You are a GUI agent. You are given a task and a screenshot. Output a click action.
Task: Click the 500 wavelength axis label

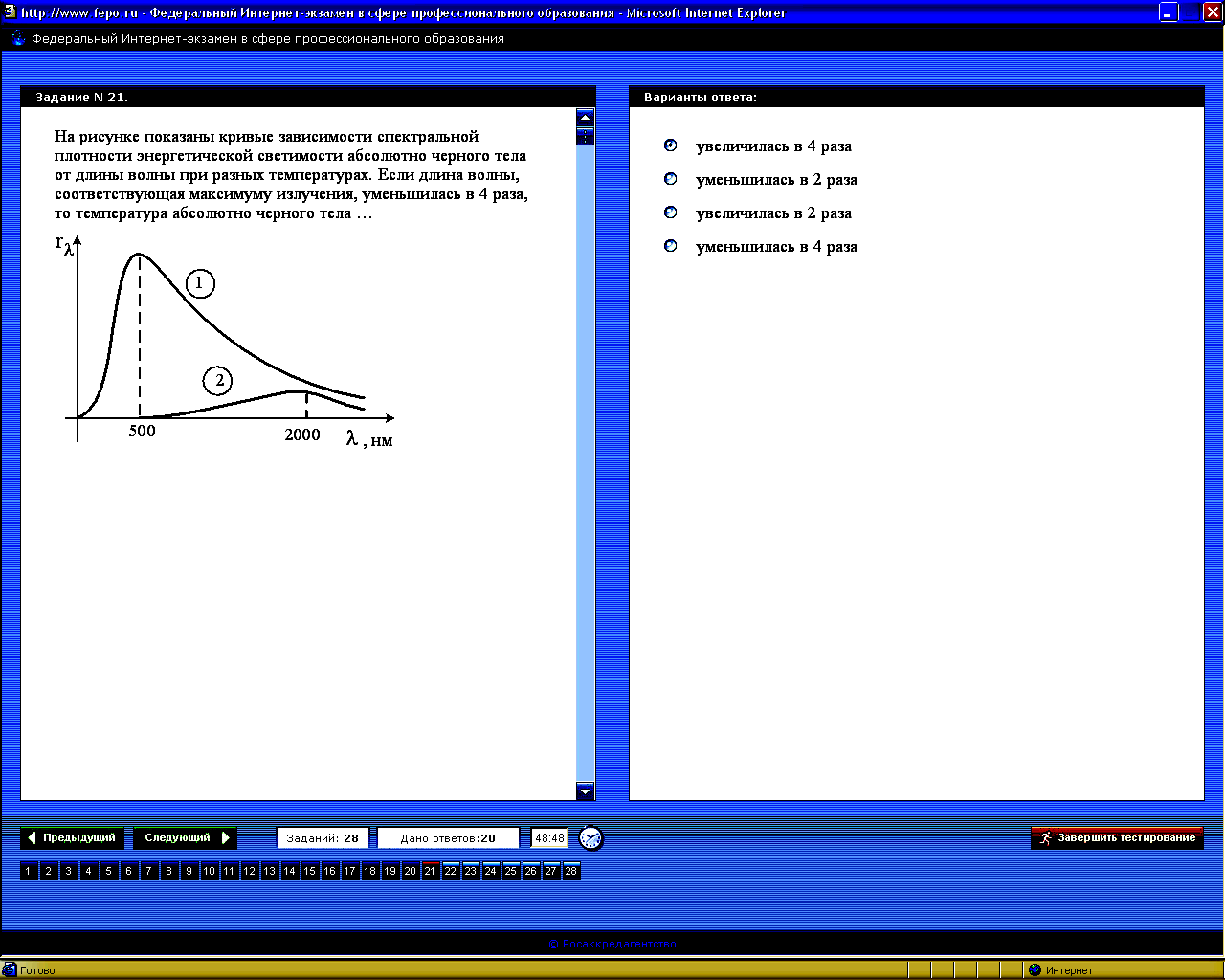tap(142, 432)
